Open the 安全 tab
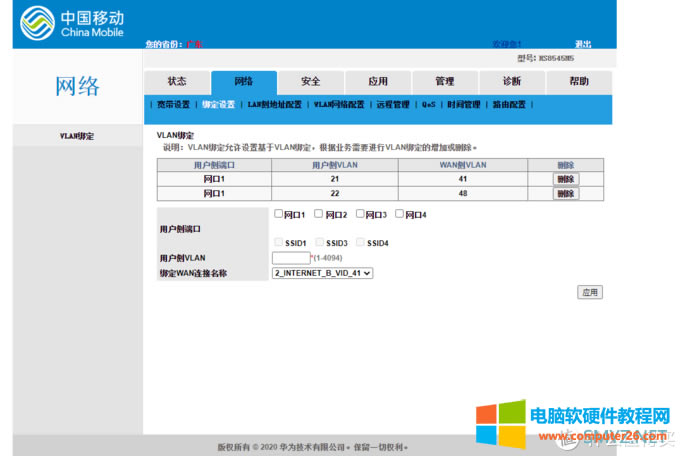This screenshot has width=680, height=456. point(311,81)
